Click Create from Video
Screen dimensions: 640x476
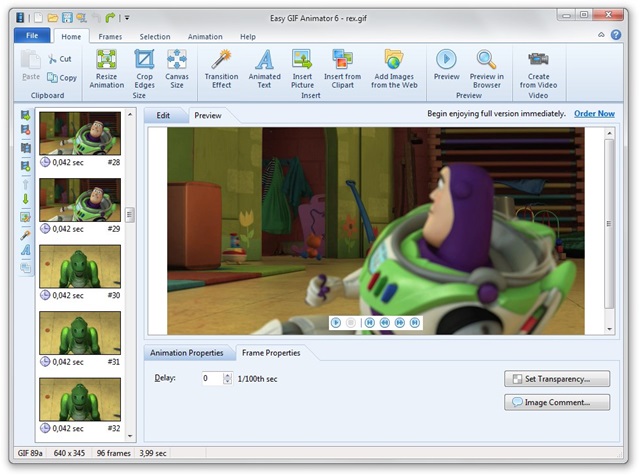pos(538,69)
